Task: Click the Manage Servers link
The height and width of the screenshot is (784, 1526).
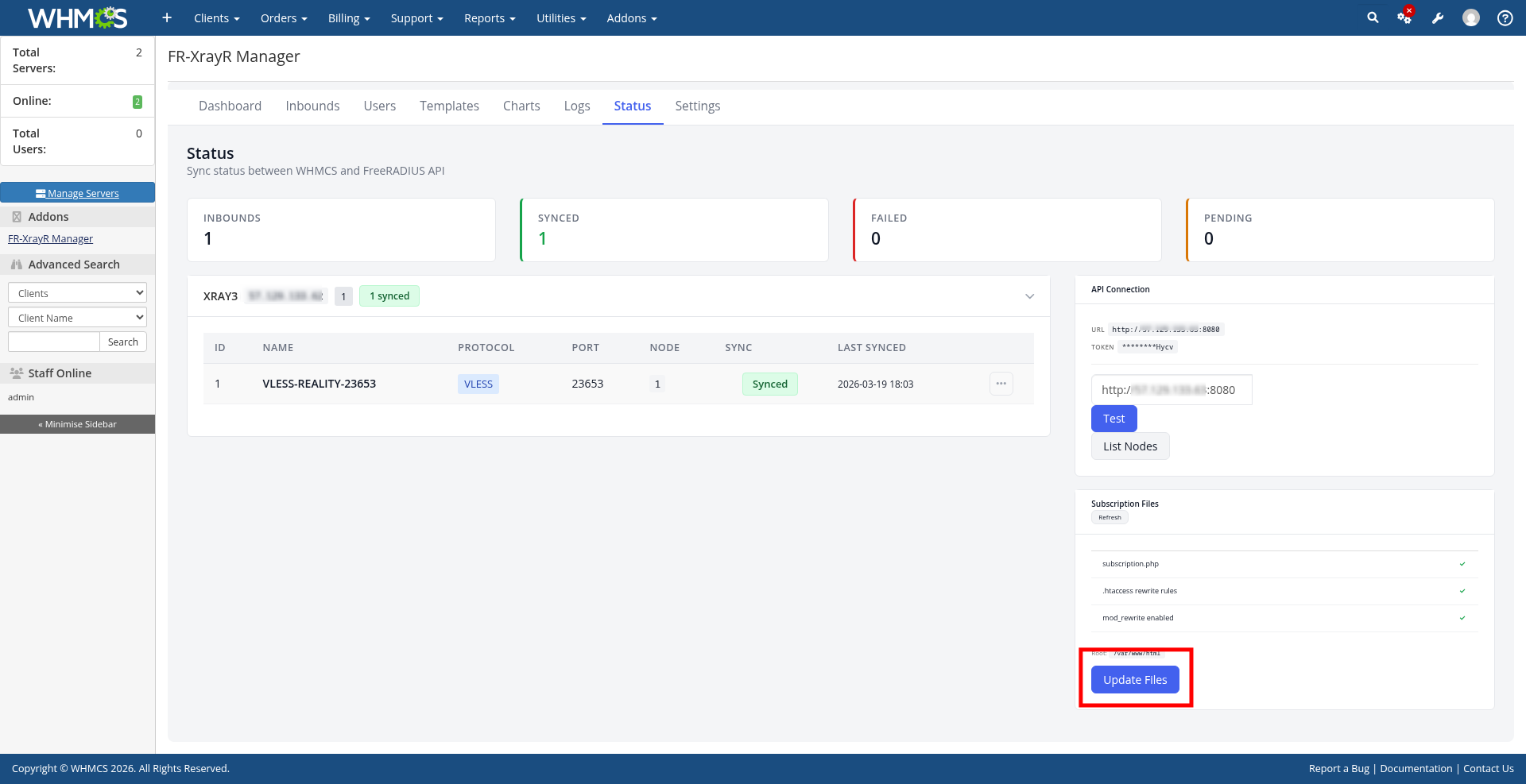Action: [78, 193]
